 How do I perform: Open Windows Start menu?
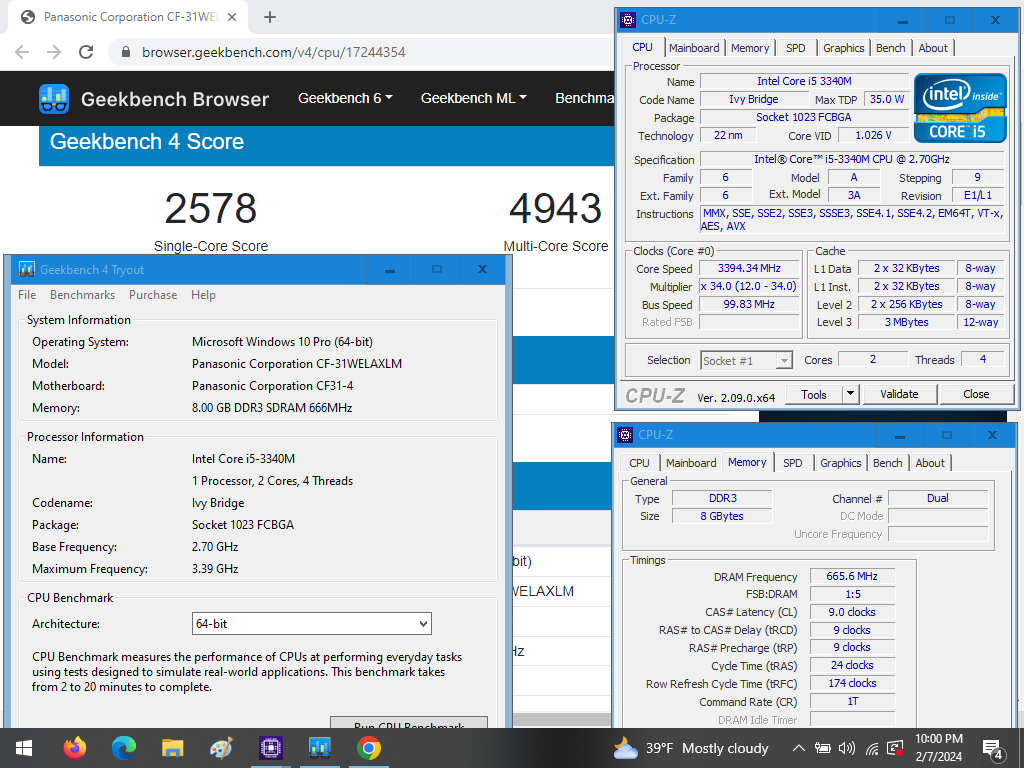[x=24, y=748]
